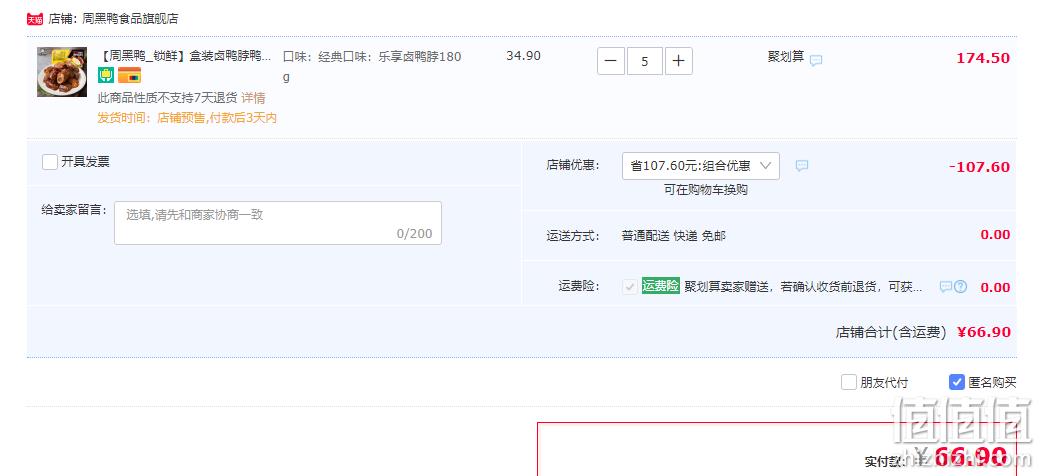This screenshot has width=1041, height=476.
Task: Click the 口味：经典口味 flavor specification text
Action: pos(372,66)
